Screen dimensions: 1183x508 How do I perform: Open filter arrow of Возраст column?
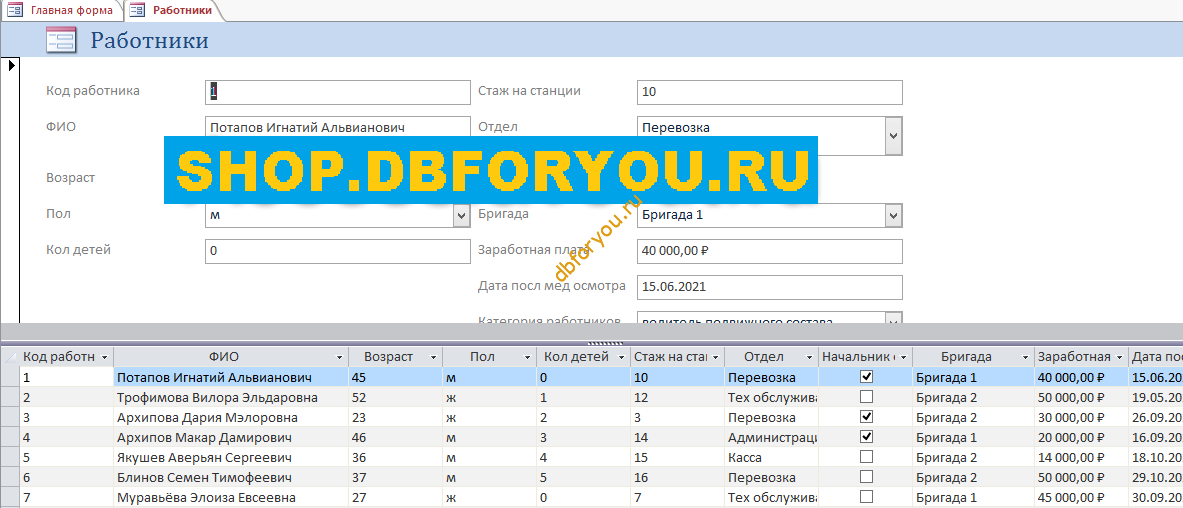coord(434,358)
